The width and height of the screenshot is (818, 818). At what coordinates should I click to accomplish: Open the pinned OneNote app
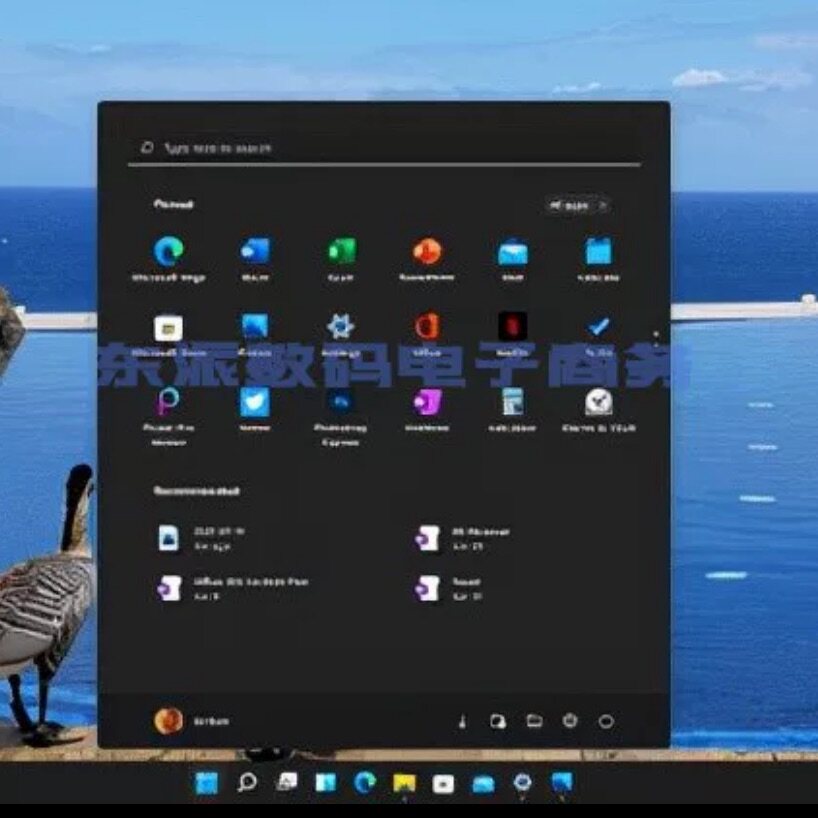[x=427, y=408]
